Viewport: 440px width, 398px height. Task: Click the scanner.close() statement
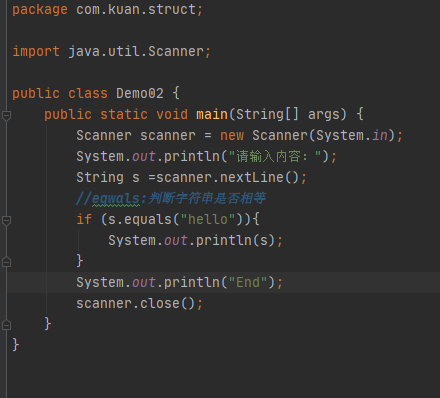pyautogui.click(x=139, y=303)
